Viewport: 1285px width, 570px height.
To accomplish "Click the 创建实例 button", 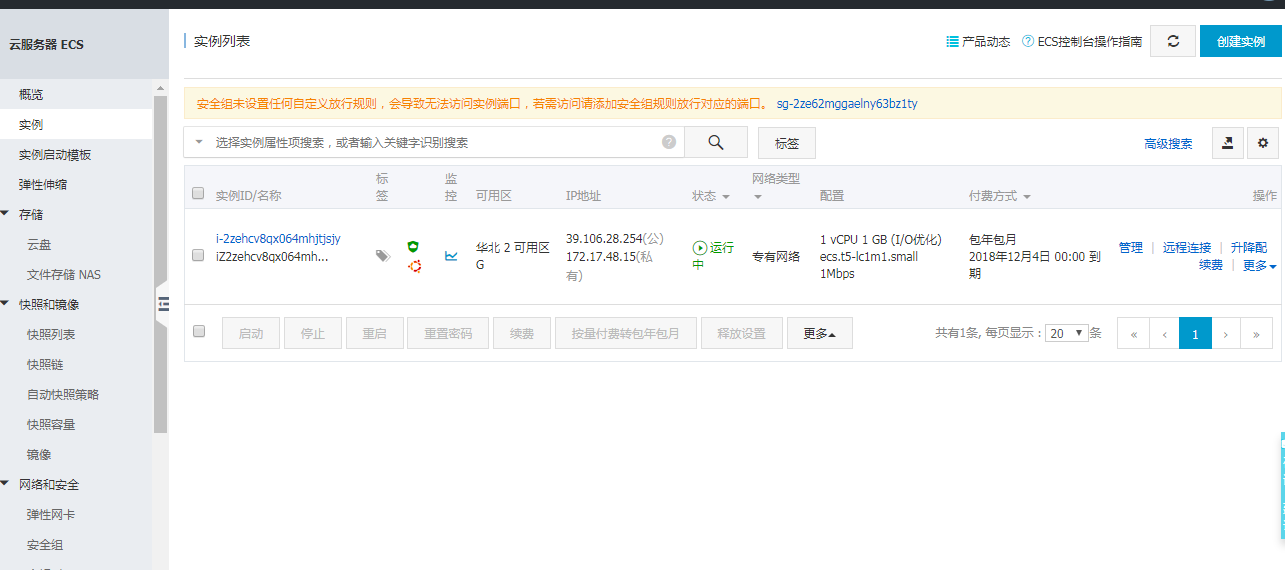I will pos(1240,41).
